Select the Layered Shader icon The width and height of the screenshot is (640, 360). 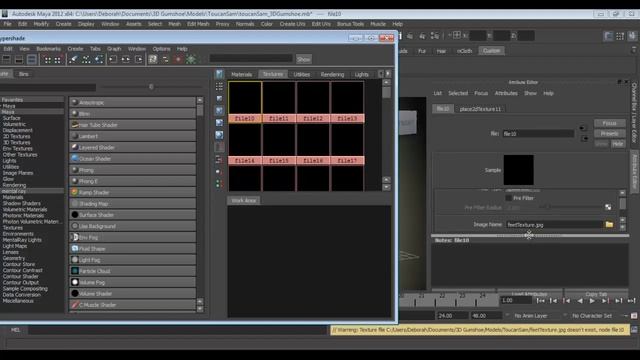tap(75, 147)
